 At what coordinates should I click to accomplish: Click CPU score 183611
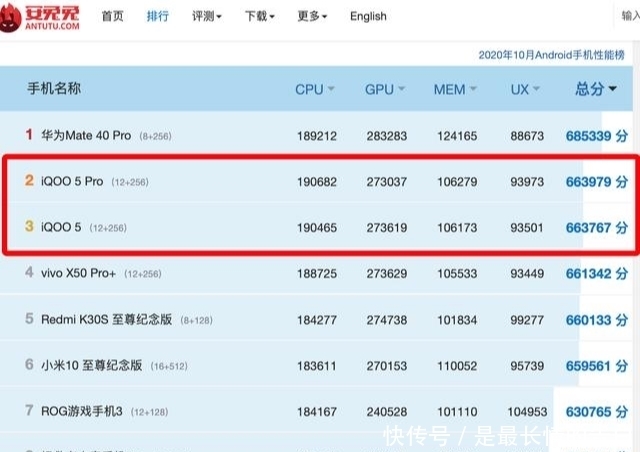pyautogui.click(x=317, y=366)
